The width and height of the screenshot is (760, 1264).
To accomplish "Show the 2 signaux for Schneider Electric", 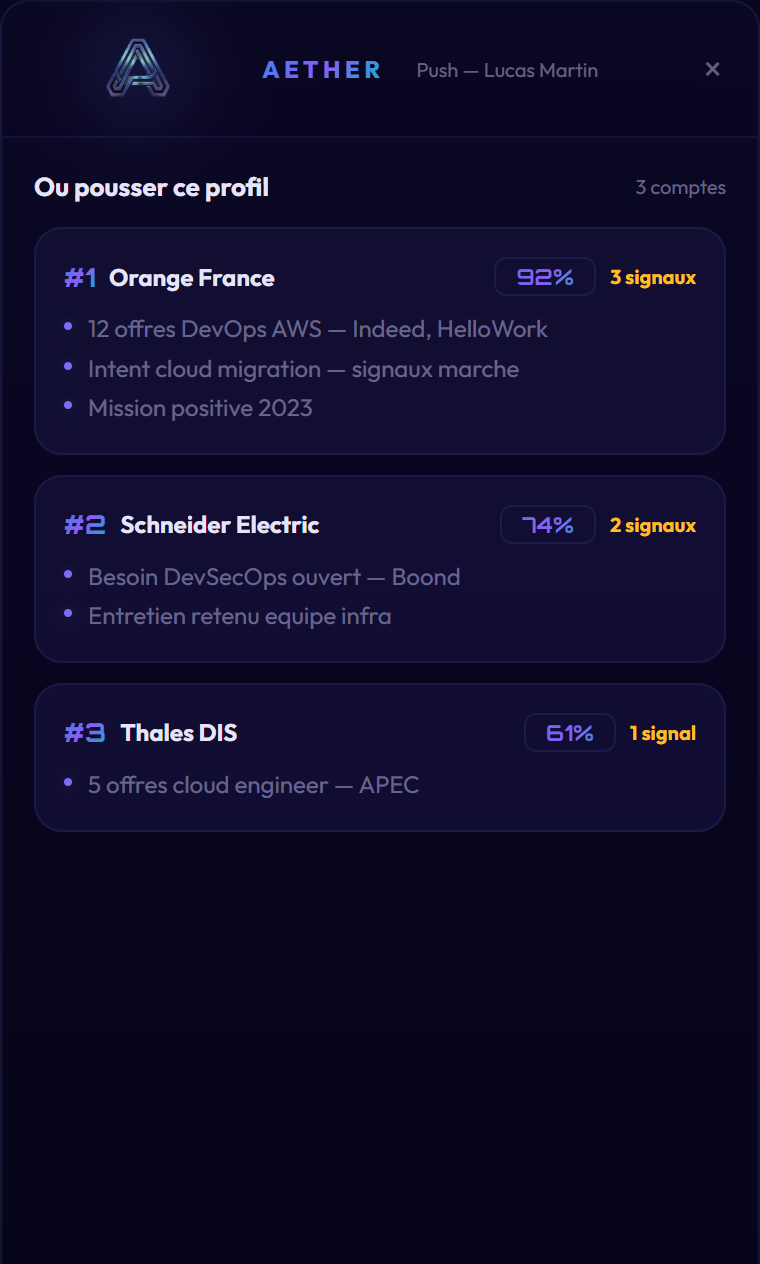I will coord(653,525).
